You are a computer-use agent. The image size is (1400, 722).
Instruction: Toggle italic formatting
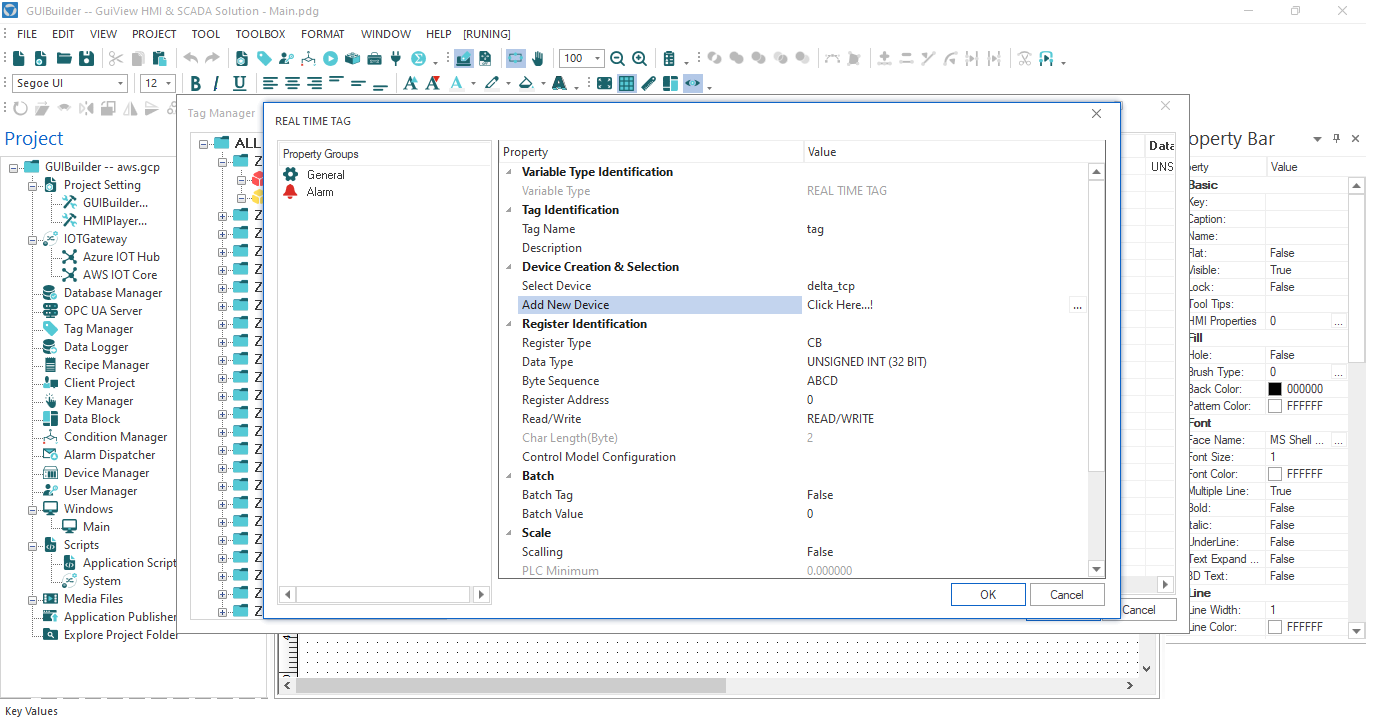[217, 83]
